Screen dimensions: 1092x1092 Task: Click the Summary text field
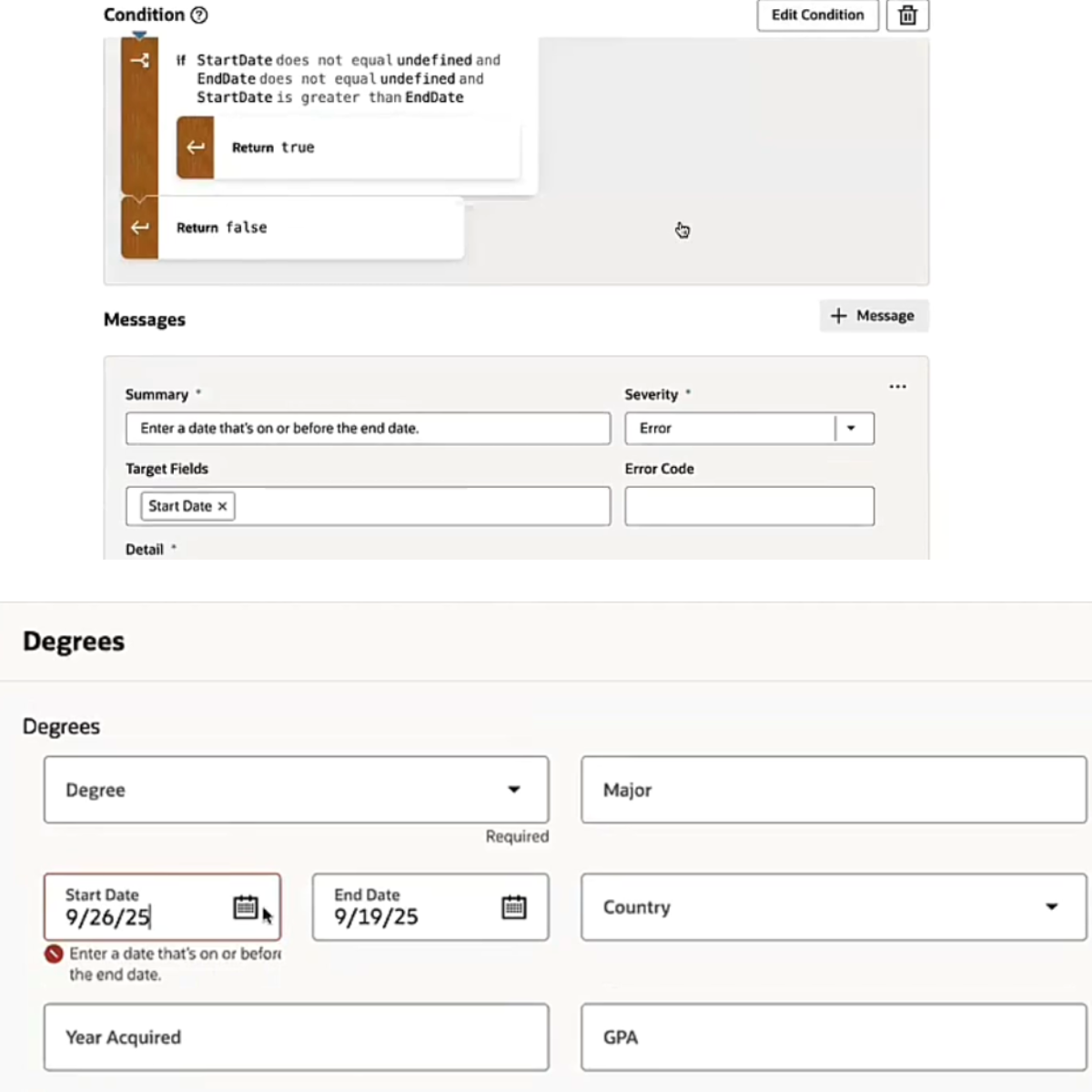[368, 429]
